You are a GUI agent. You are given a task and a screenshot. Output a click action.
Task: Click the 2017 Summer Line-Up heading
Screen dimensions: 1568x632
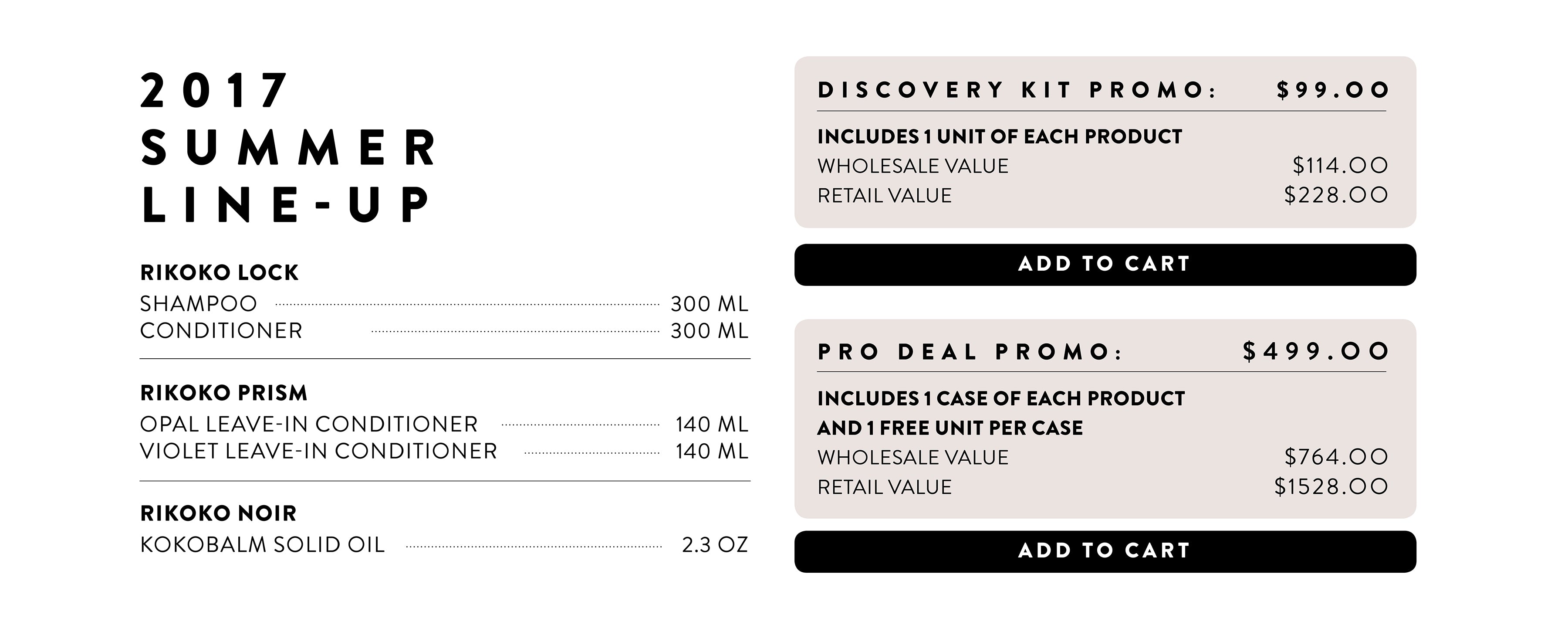(288, 148)
